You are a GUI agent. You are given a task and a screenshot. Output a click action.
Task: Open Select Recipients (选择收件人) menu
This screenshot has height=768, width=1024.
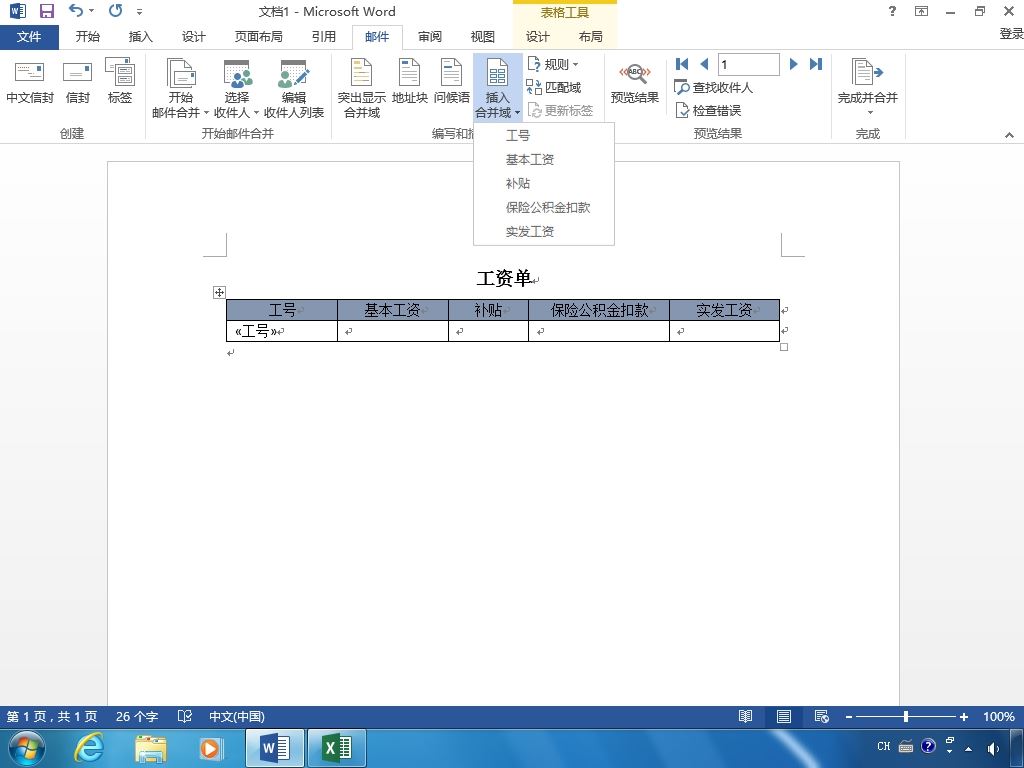pos(236,89)
